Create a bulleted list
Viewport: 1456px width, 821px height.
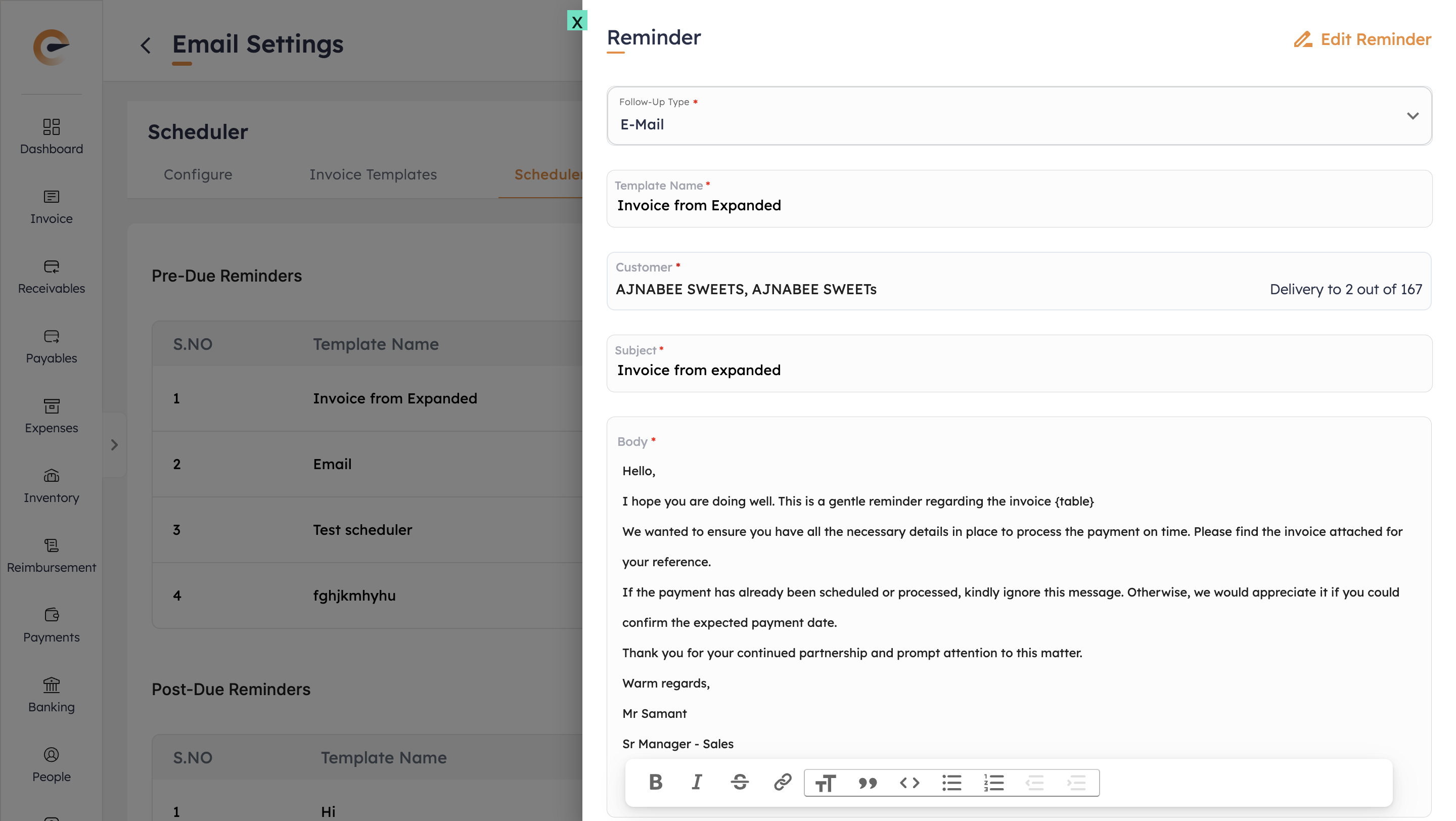pos(952,783)
